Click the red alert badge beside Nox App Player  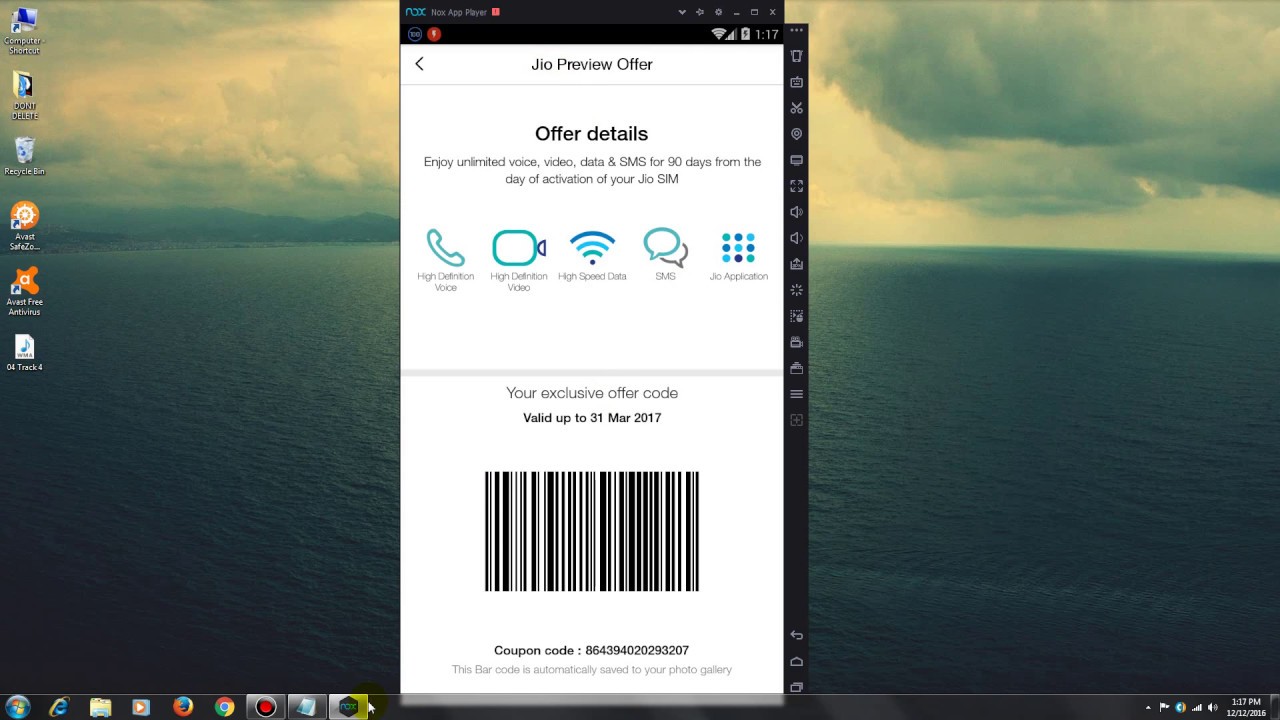click(496, 12)
